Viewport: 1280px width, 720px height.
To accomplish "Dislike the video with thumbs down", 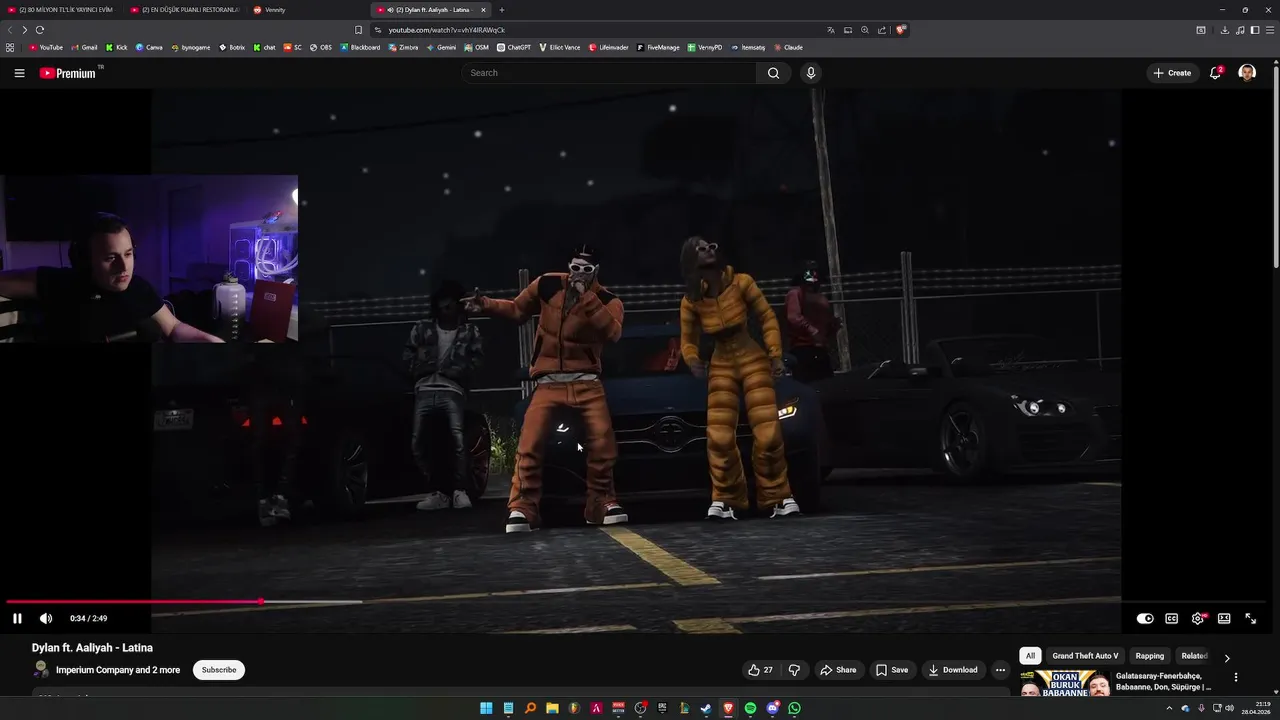I will point(795,670).
